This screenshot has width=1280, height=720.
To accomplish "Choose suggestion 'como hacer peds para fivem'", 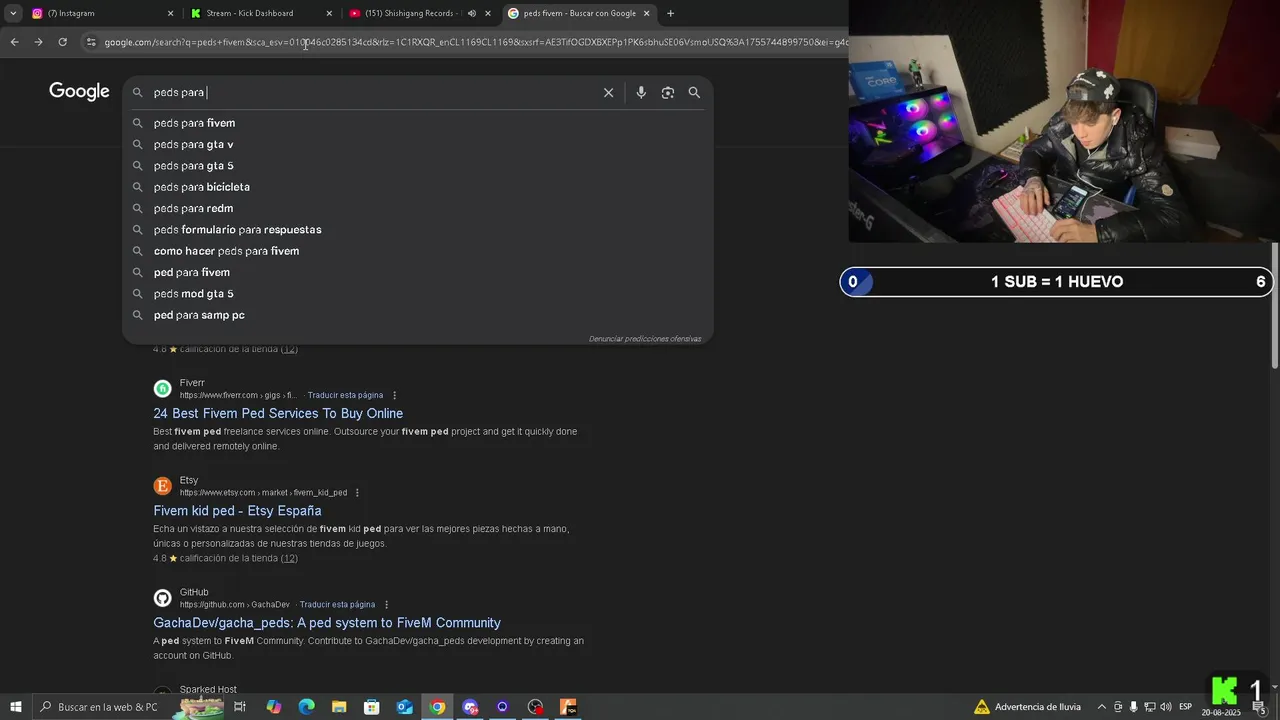I will [x=417, y=251].
